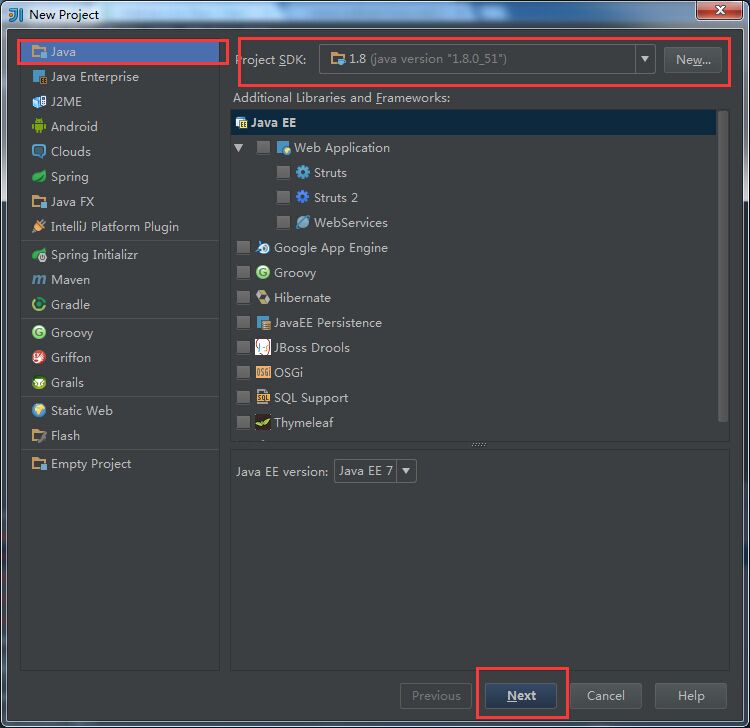Click the Grails icon
This screenshot has height=728, width=750.
(39, 383)
